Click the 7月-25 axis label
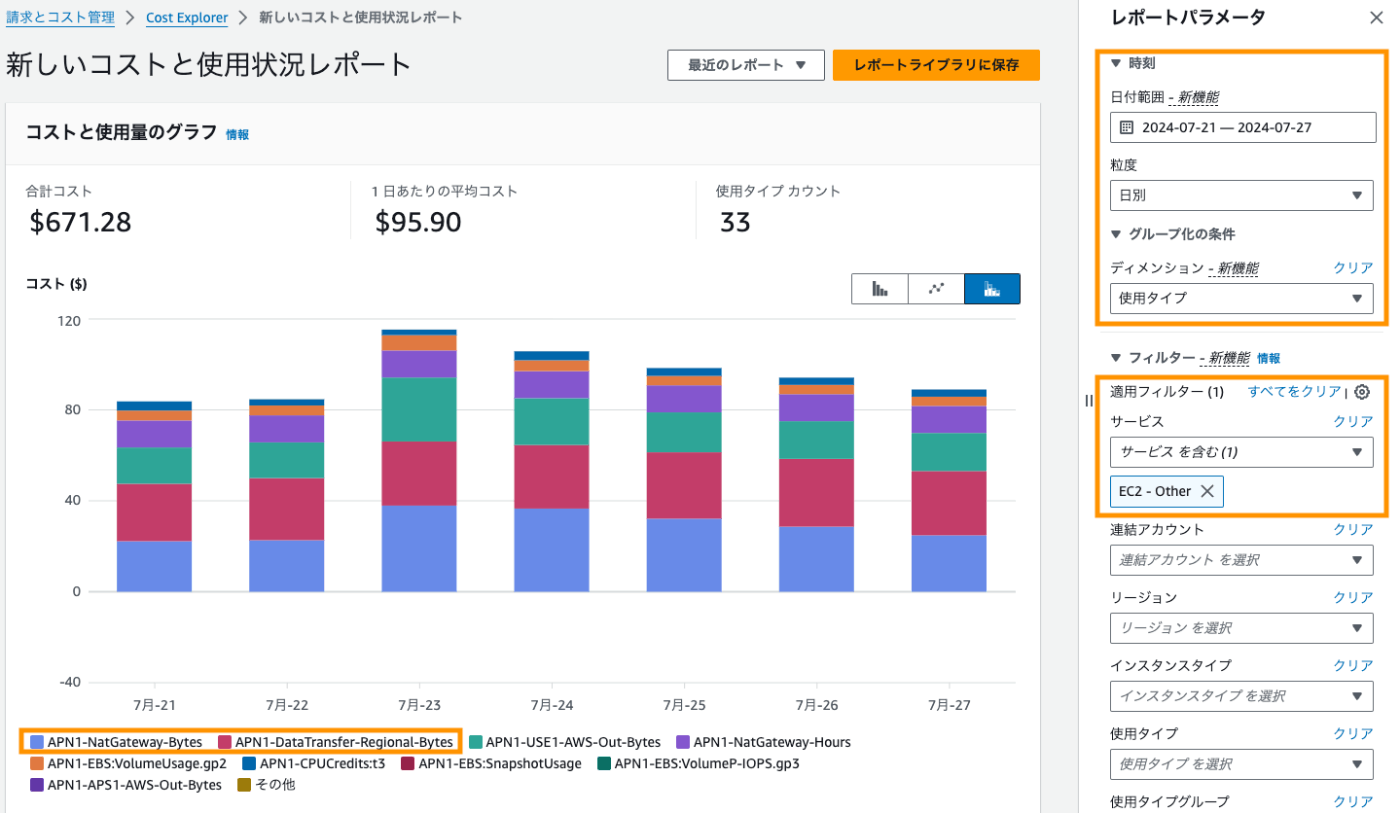 [x=683, y=705]
